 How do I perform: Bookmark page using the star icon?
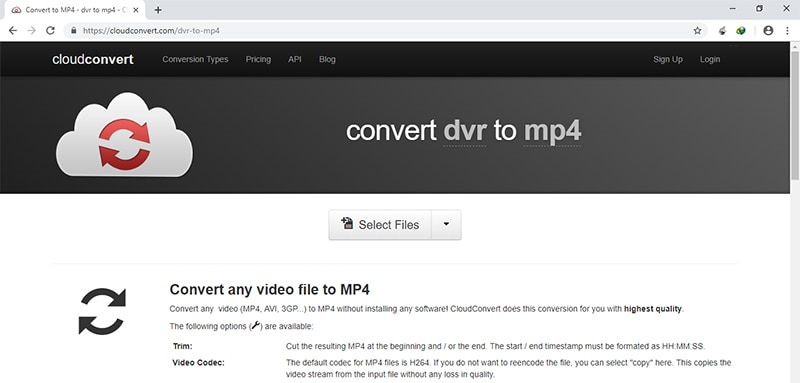pos(697,31)
